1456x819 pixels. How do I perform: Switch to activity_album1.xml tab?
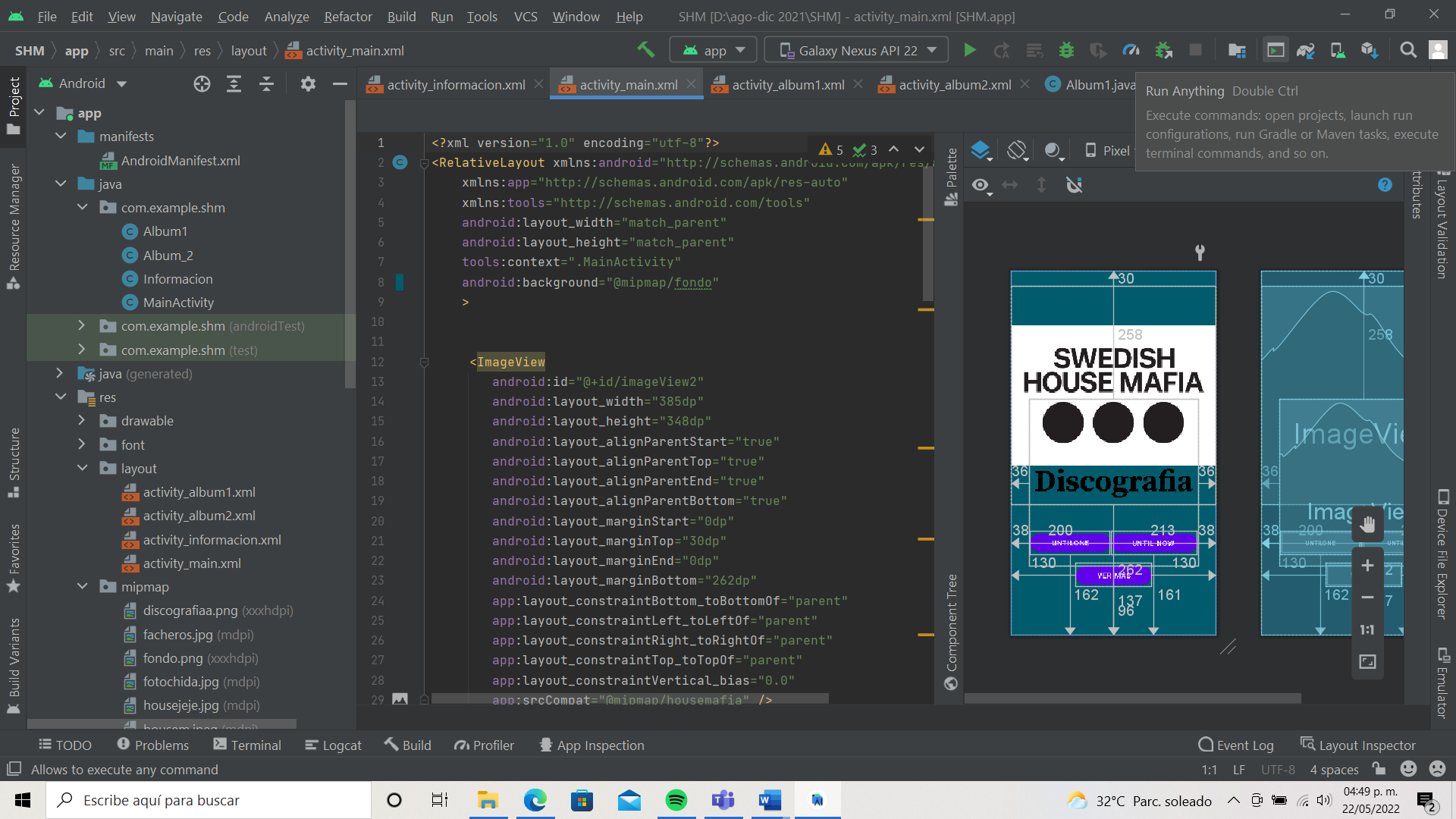pos(788,85)
